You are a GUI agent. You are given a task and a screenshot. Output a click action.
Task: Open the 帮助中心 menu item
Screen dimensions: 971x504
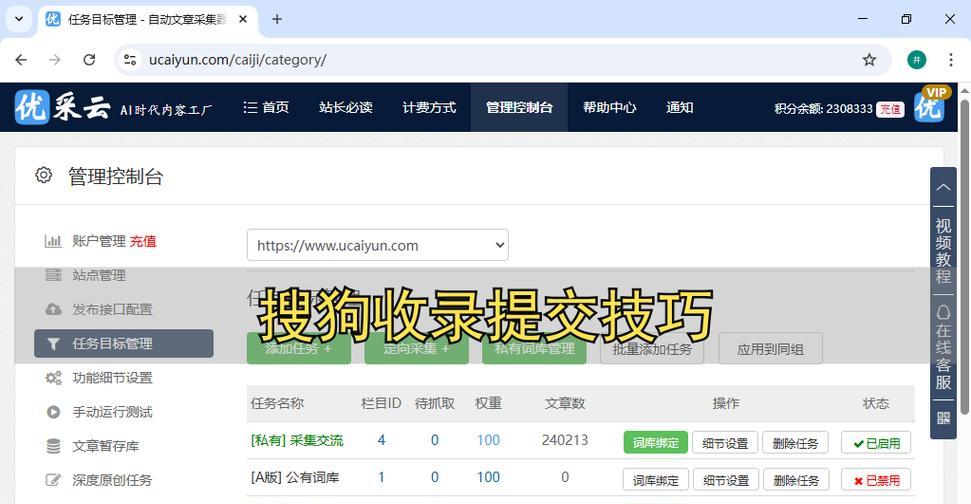click(609, 107)
